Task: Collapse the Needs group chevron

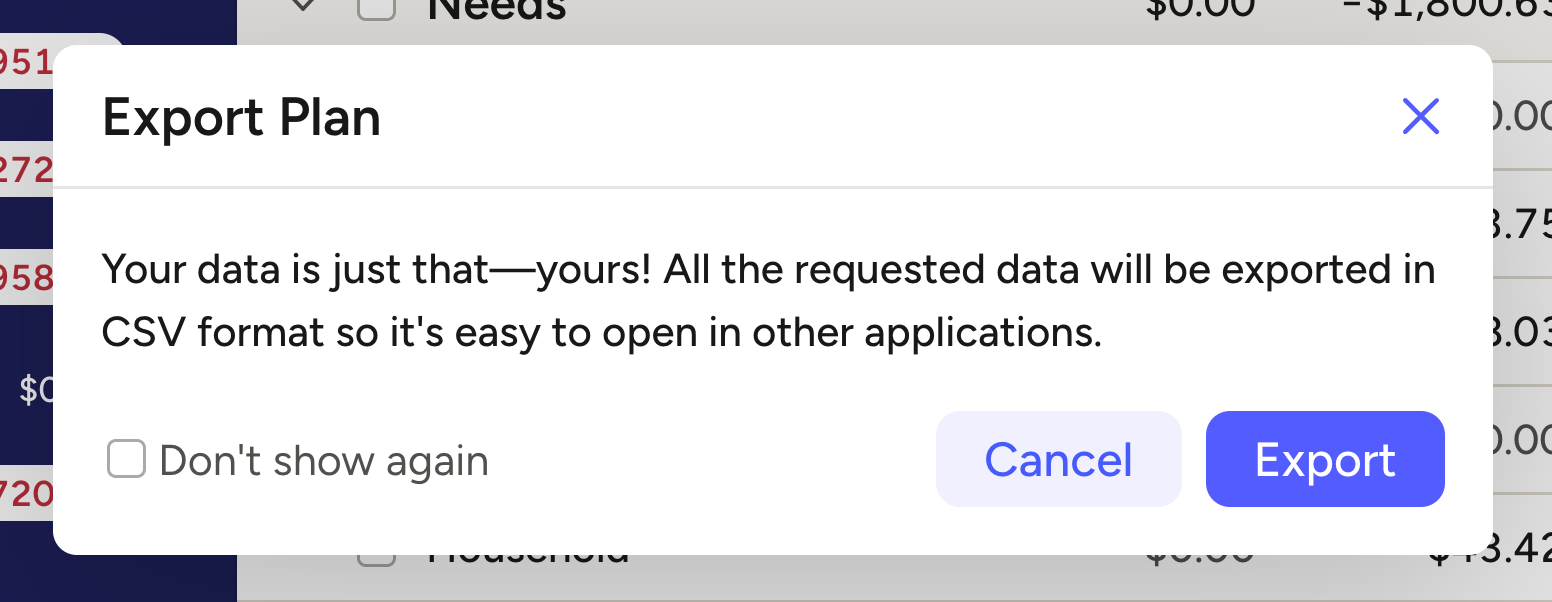Action: (x=304, y=8)
